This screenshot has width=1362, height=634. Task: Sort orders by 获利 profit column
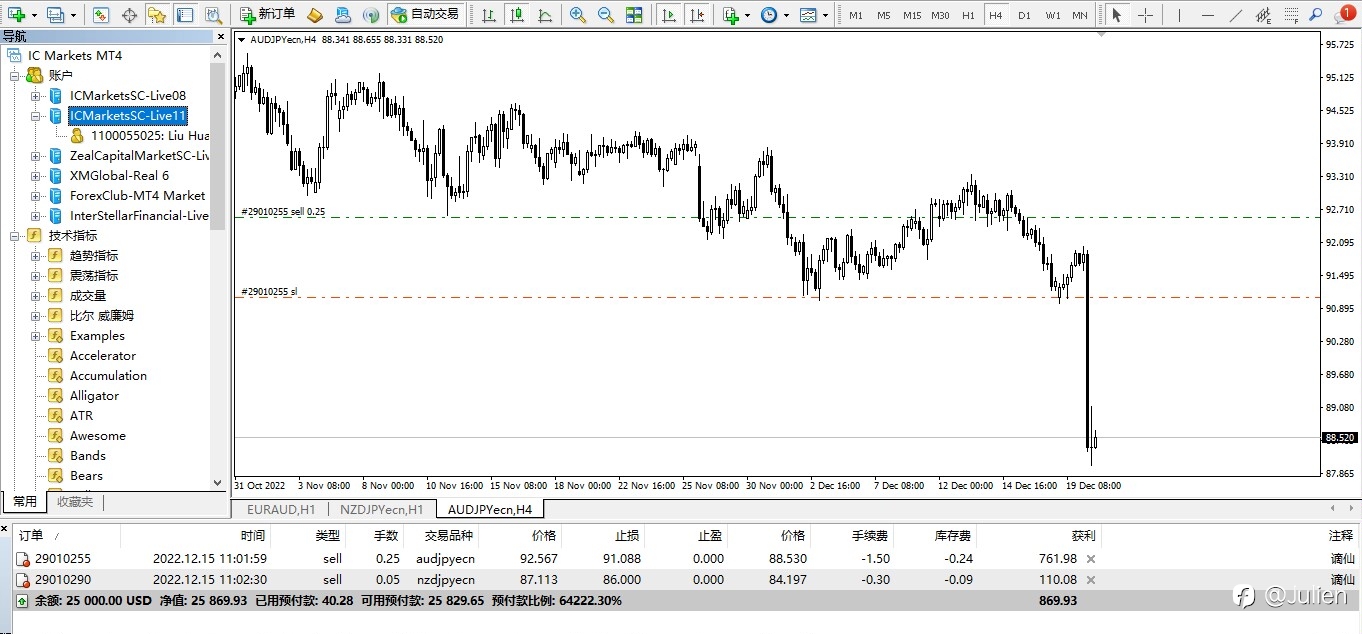pos(1083,536)
